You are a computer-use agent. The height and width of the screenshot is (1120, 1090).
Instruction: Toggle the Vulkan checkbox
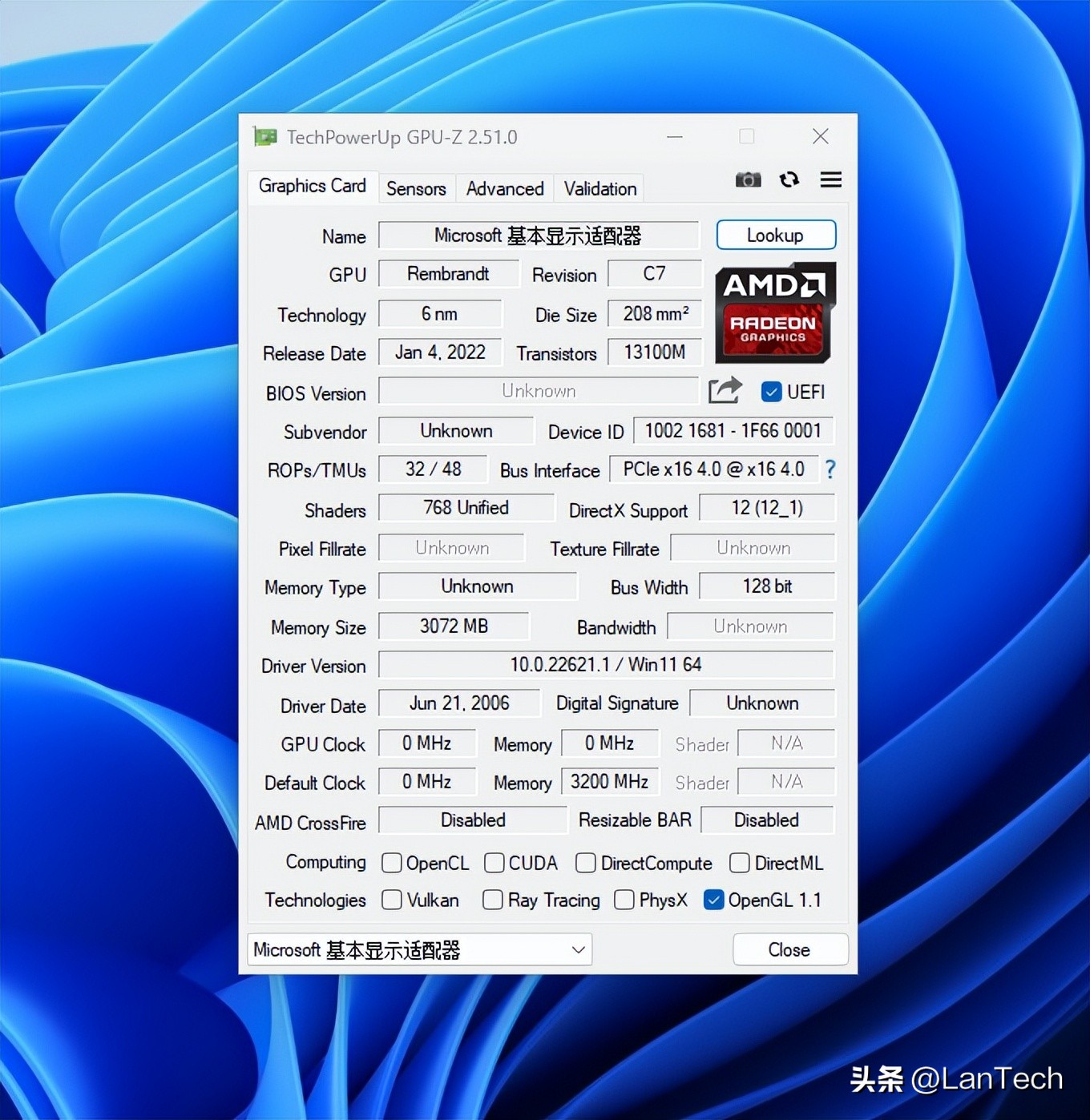tap(392, 900)
